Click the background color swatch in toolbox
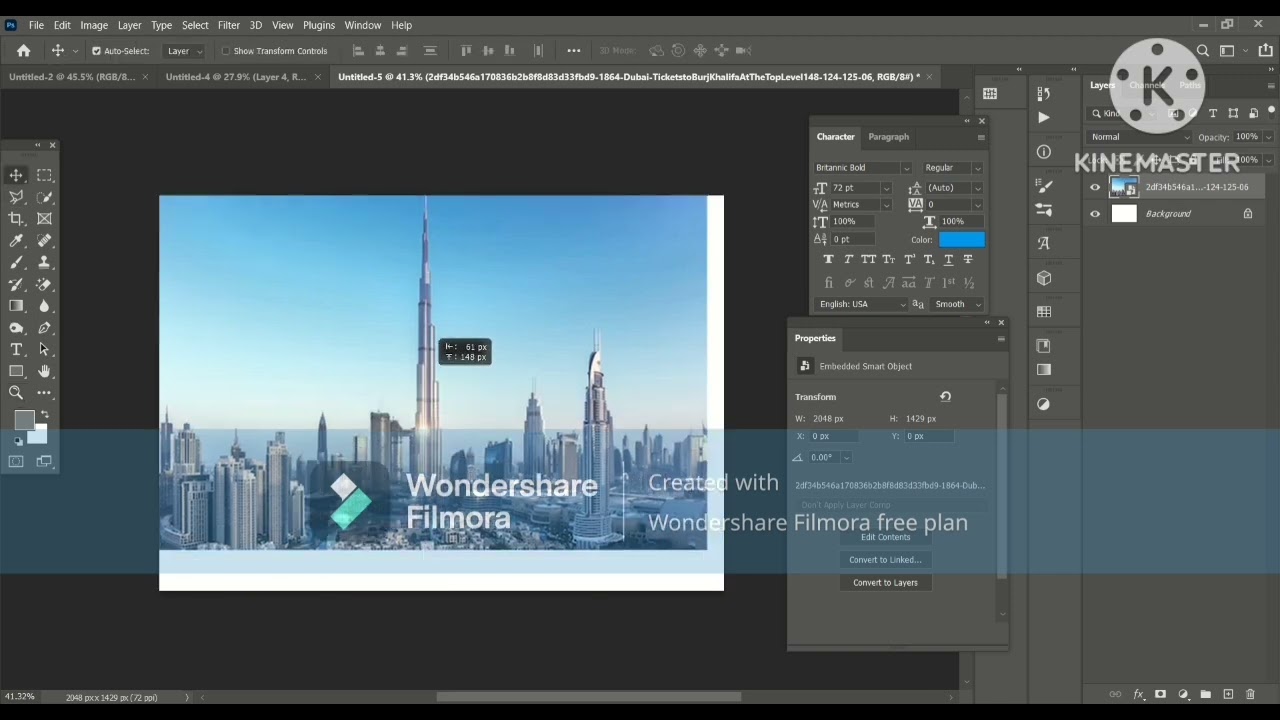1280x720 pixels. pos(39,435)
